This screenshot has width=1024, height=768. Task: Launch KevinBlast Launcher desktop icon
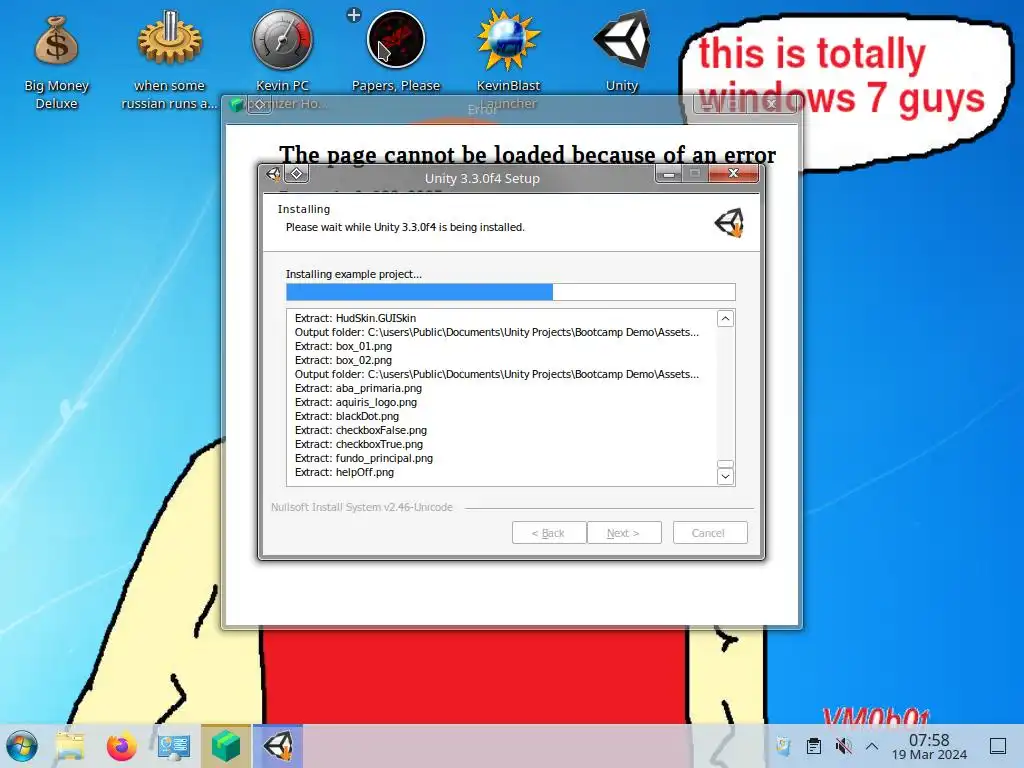click(x=508, y=60)
